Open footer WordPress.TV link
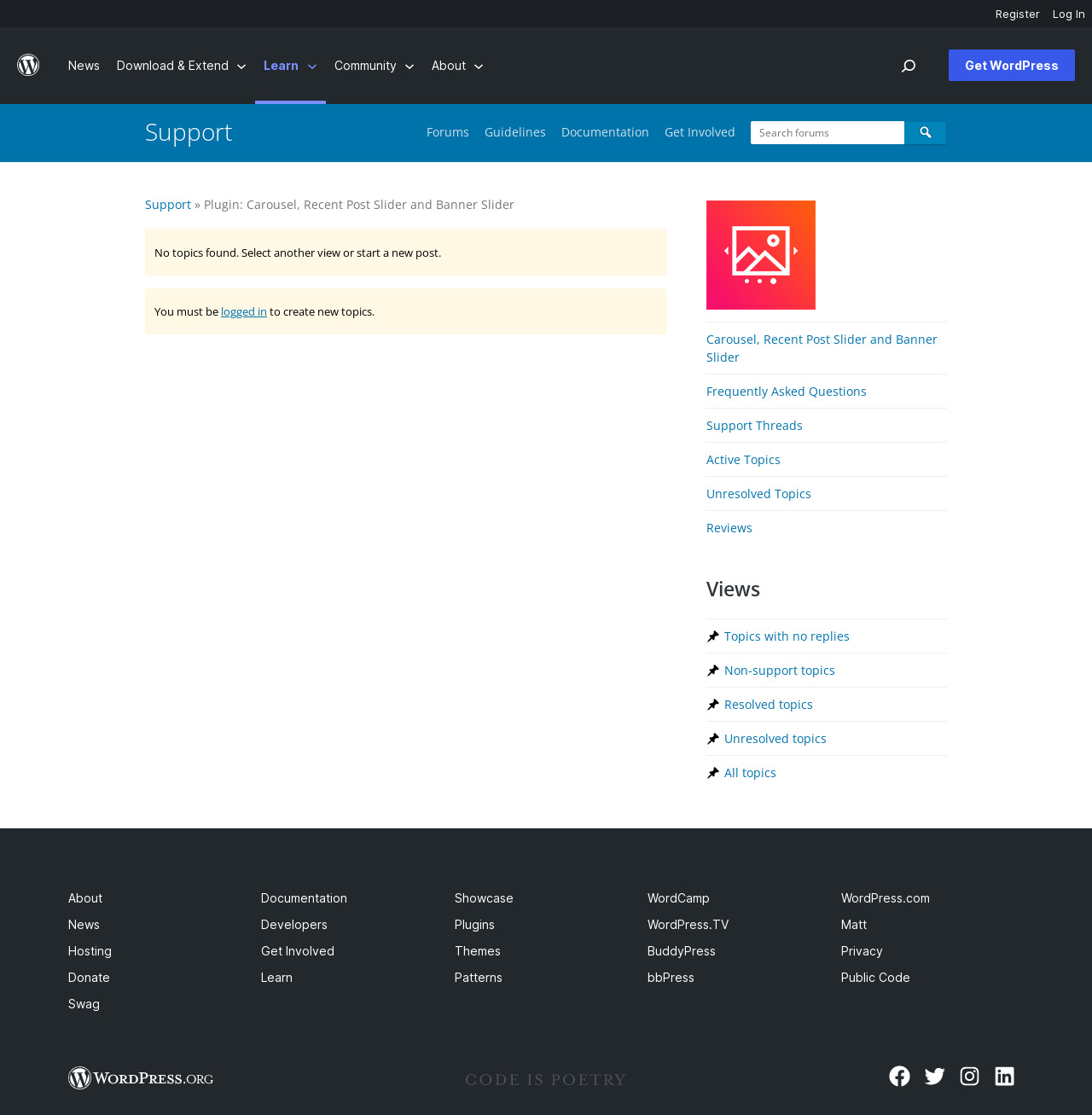The image size is (1092, 1115). 688,925
